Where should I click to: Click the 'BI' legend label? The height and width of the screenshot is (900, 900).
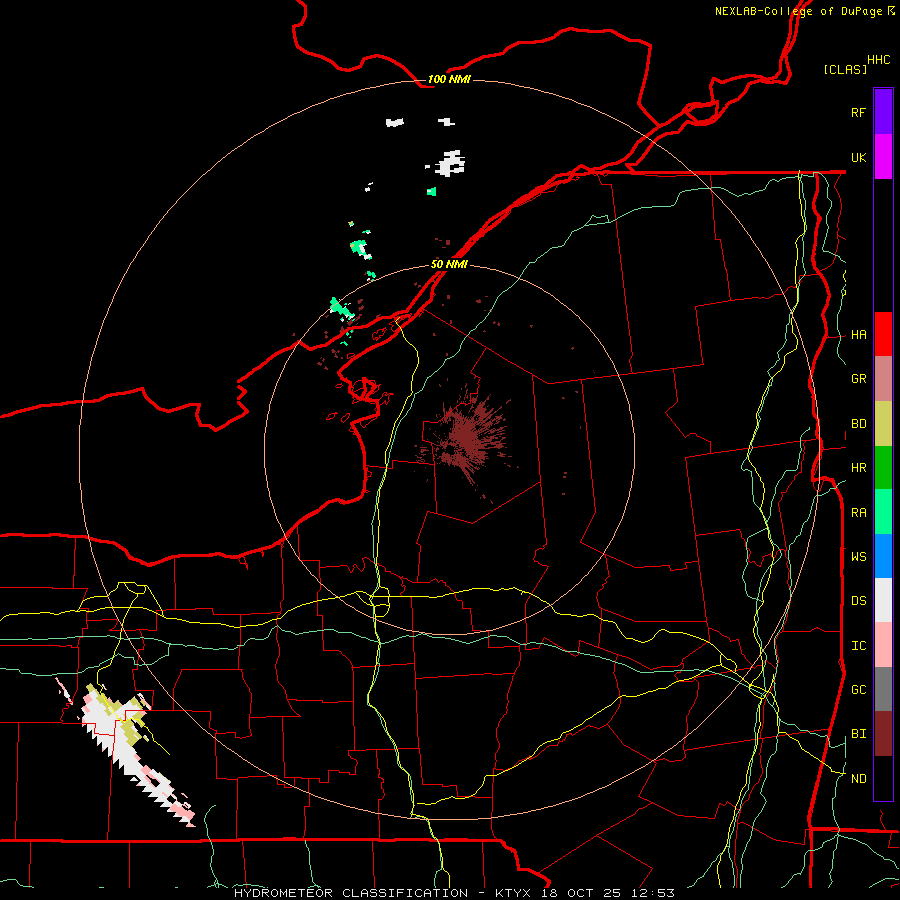(859, 734)
